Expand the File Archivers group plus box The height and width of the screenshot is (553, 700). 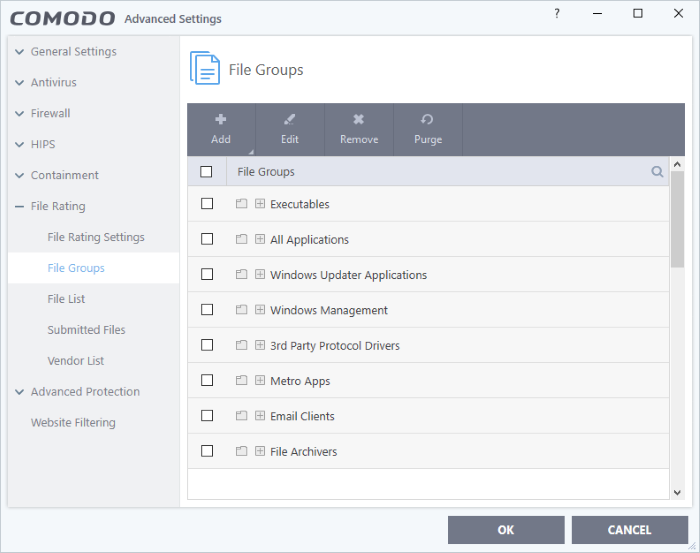point(260,451)
